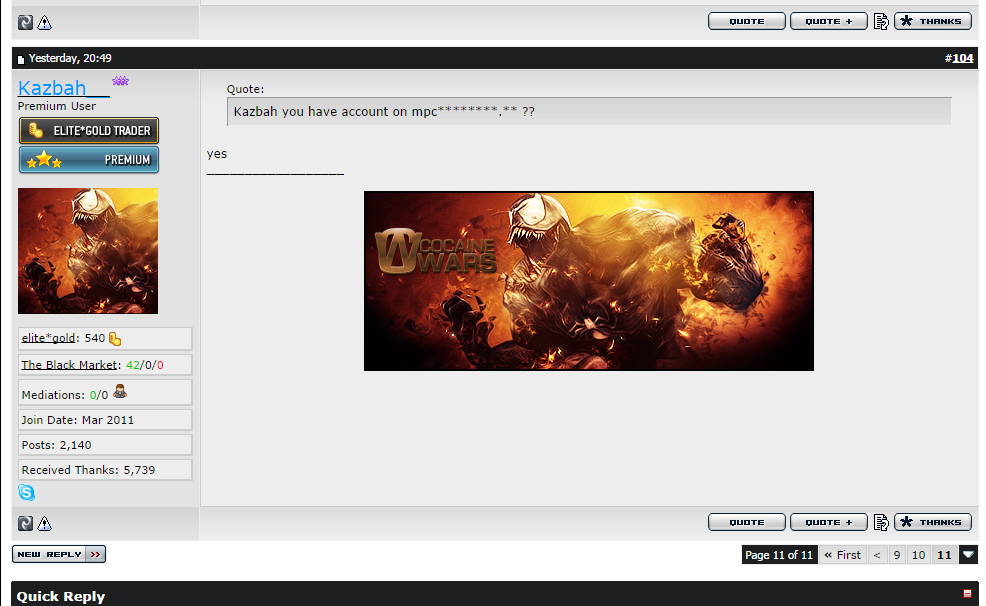The height and width of the screenshot is (606, 986).
Task: Click the post status icon next to Yesterday, 20:49
Action: (x=21, y=59)
